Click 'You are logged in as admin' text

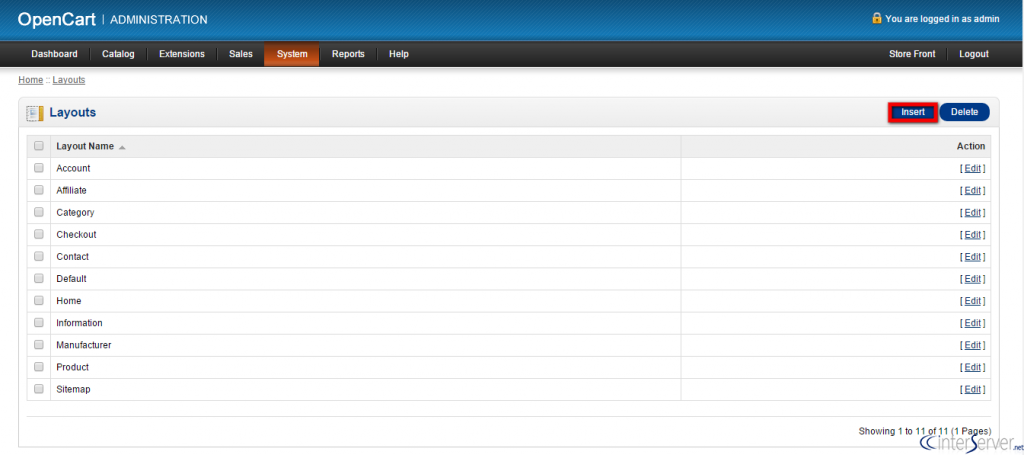pyautogui.click(x=942, y=19)
